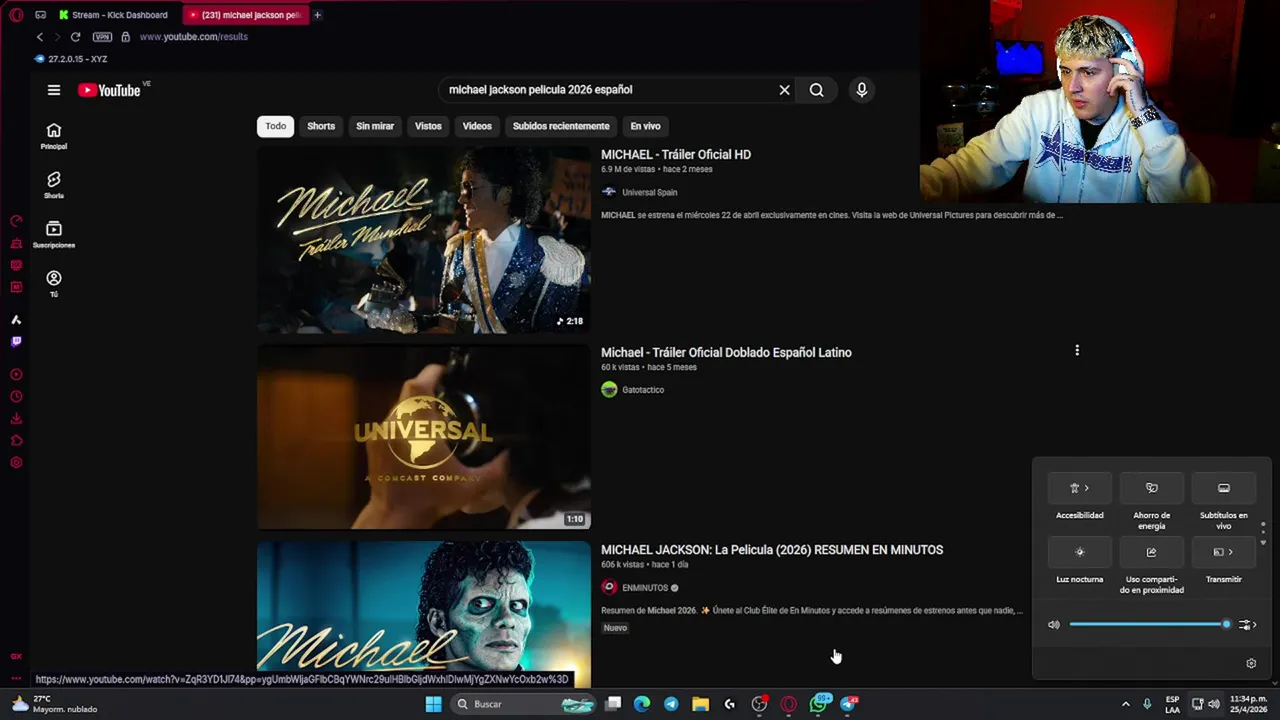Open Suscripciones in the YouTube sidebar
Image resolution: width=1280 pixels, height=720 pixels.
click(54, 234)
